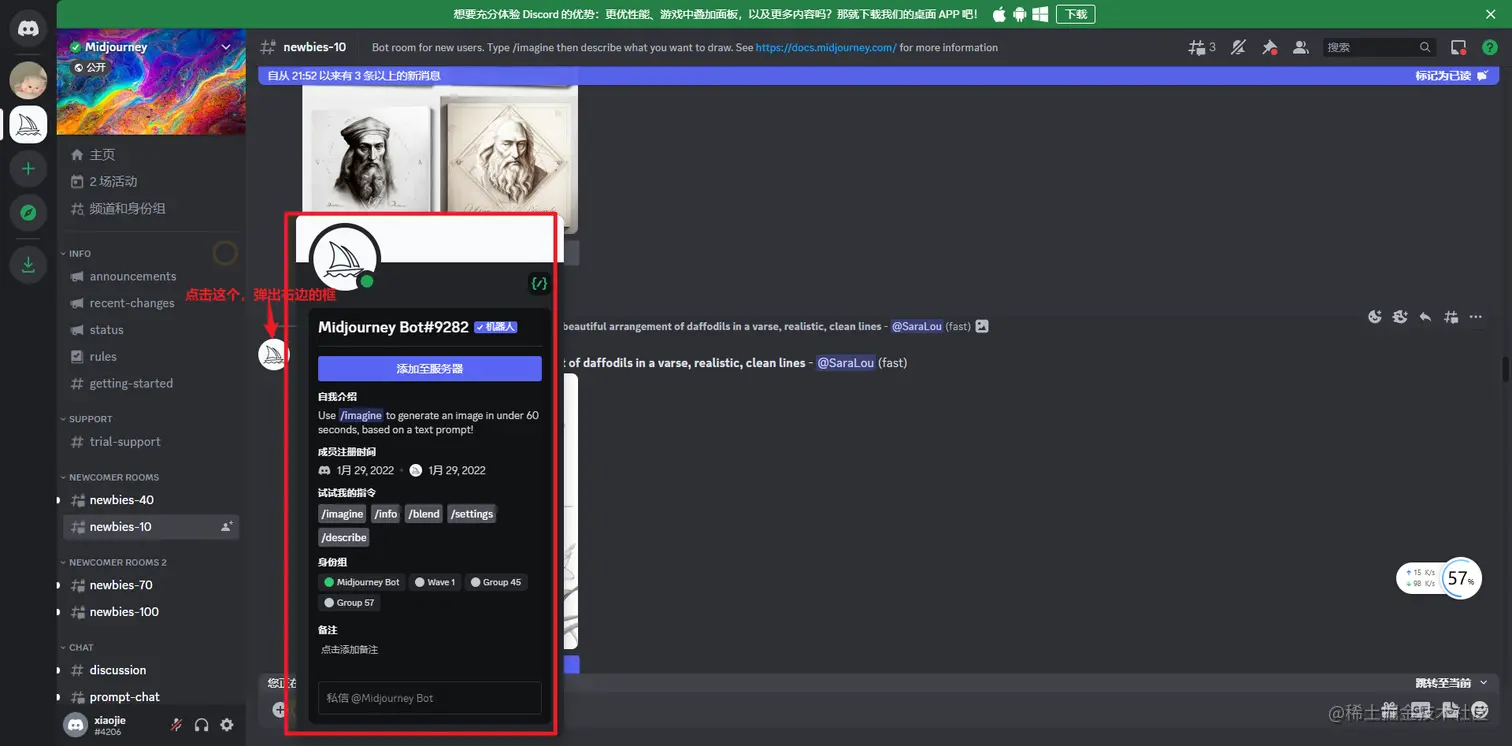Select the Midjourney sailboat server icon
This screenshot has height=746, width=1512.
coord(28,124)
